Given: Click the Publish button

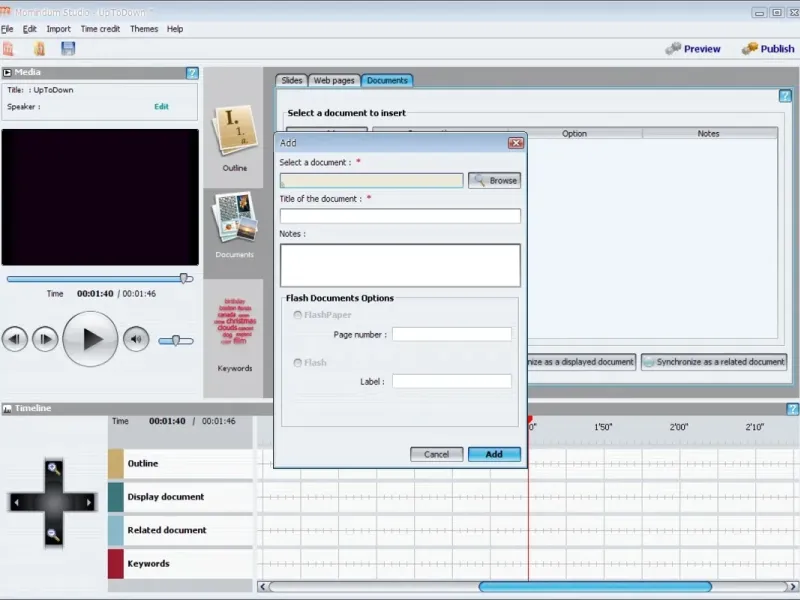Looking at the screenshot, I should pos(768,49).
